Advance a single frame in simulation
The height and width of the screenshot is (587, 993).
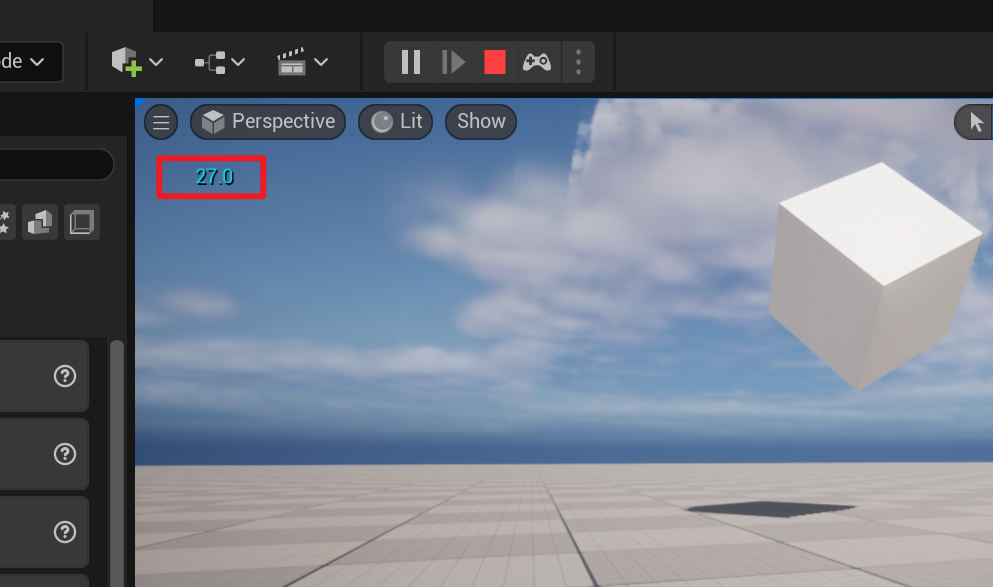[453, 62]
